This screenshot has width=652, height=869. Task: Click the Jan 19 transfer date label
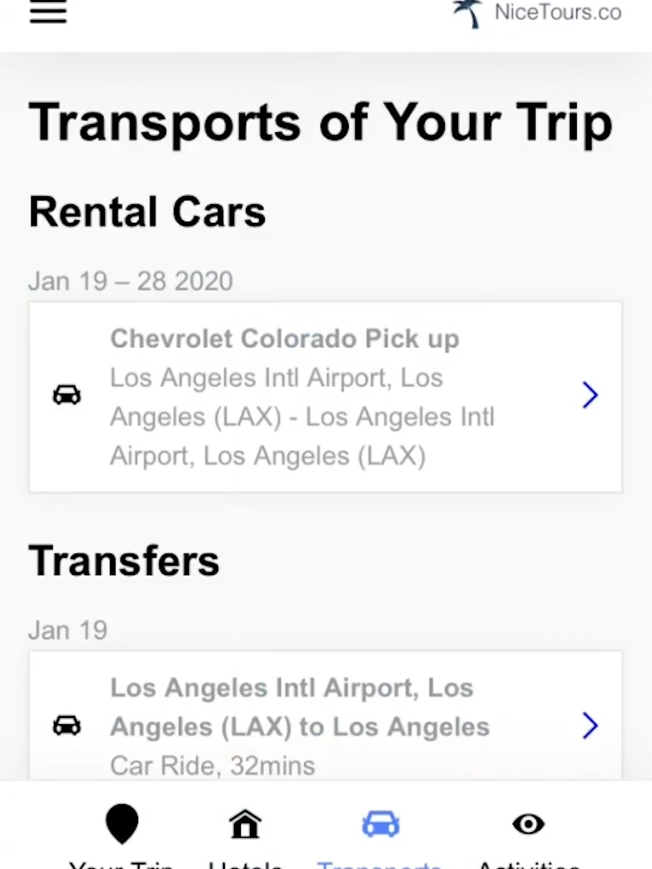point(68,630)
